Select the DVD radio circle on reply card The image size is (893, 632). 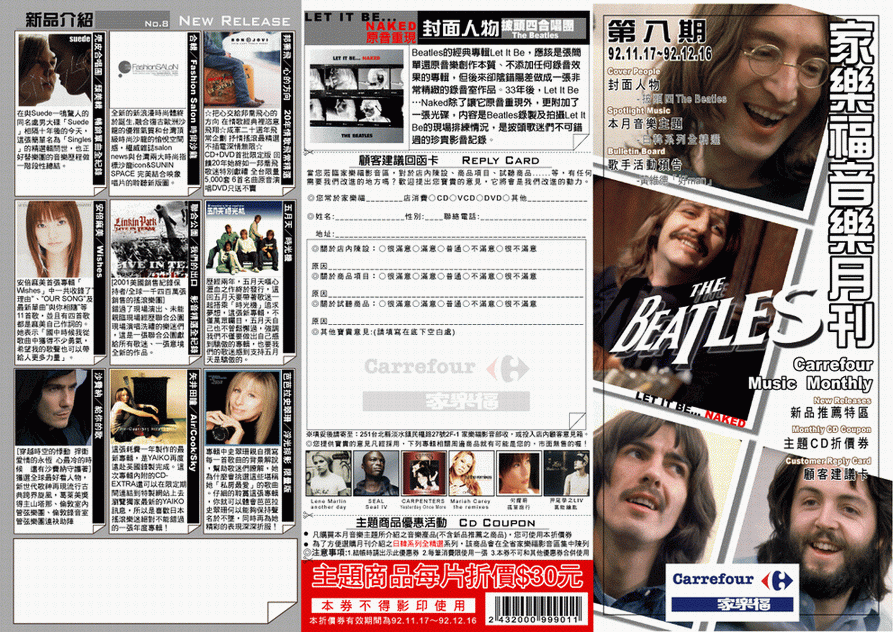click(x=479, y=198)
